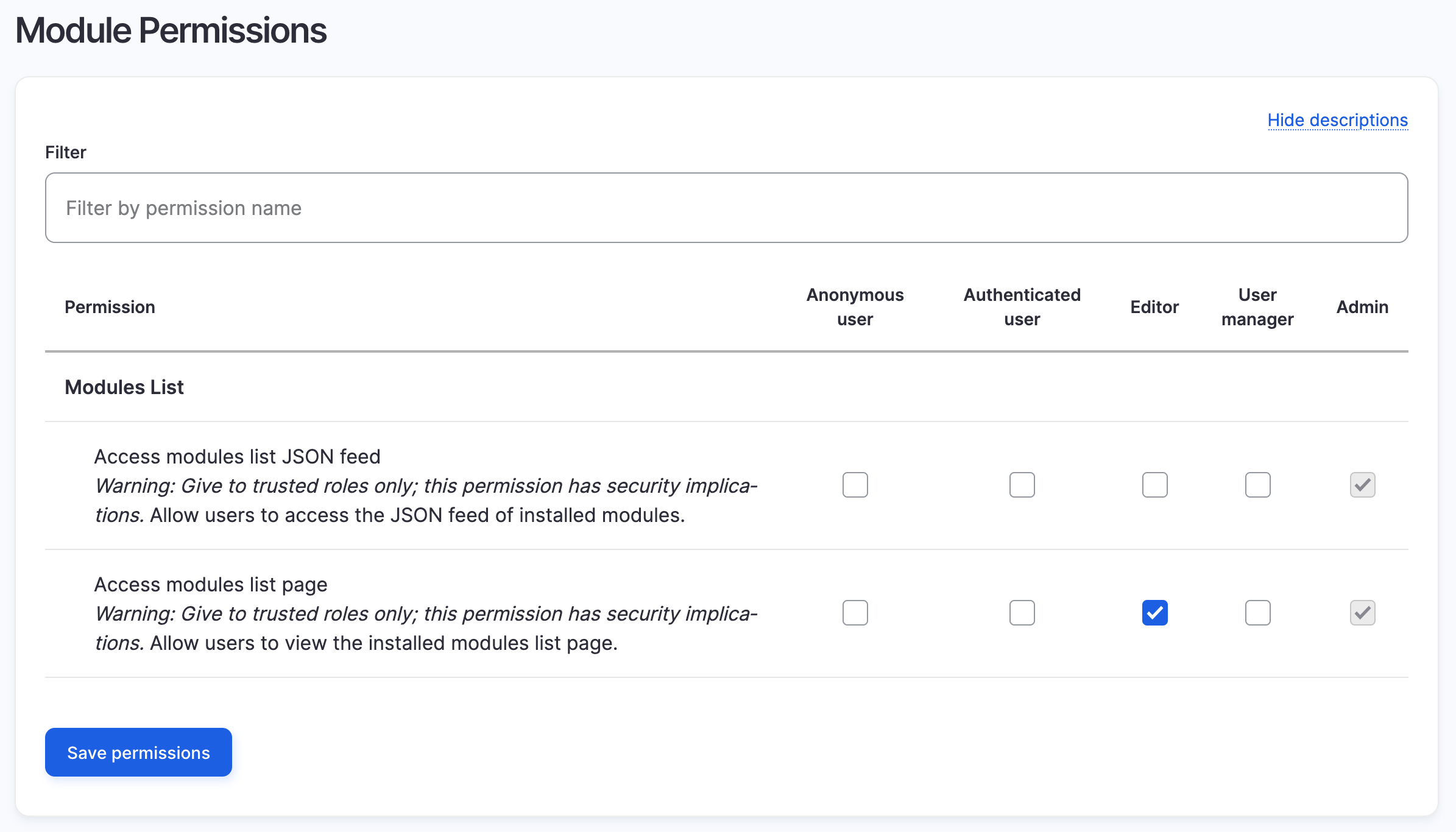Click the Save permissions button
The width and height of the screenshot is (1456, 832).
point(138,752)
